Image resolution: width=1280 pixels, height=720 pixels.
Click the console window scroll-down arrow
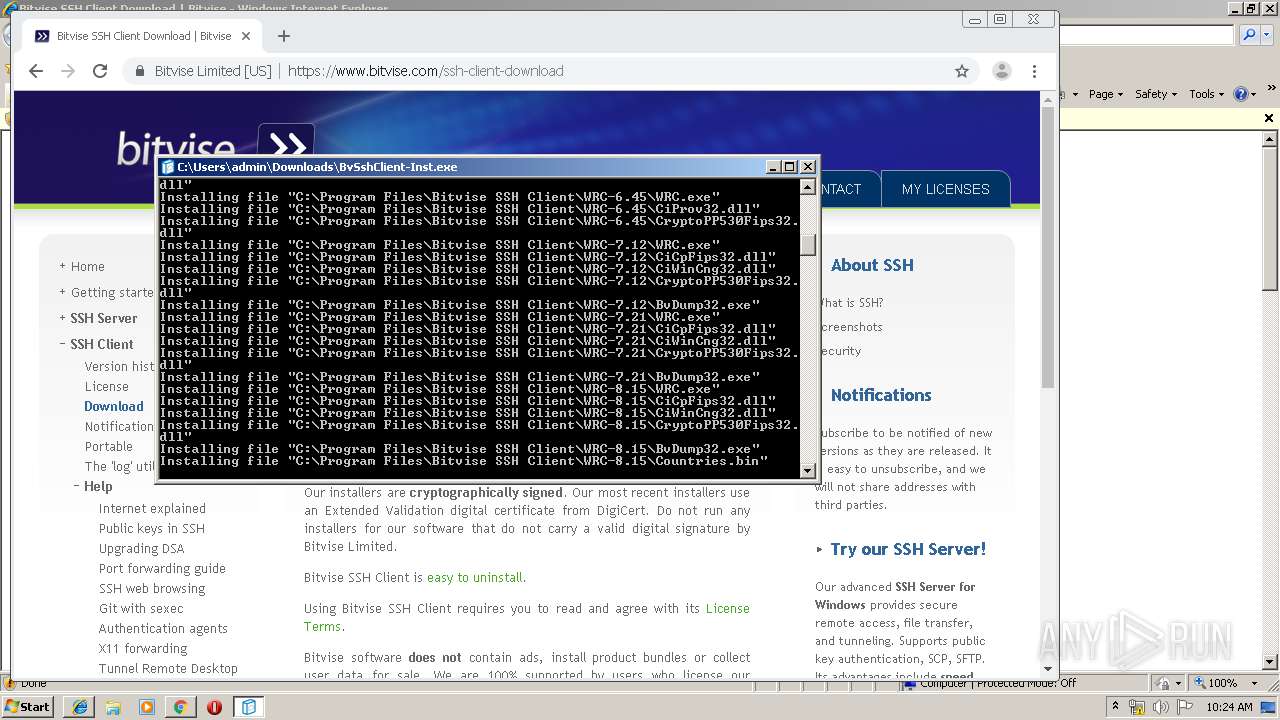pyautogui.click(x=808, y=471)
